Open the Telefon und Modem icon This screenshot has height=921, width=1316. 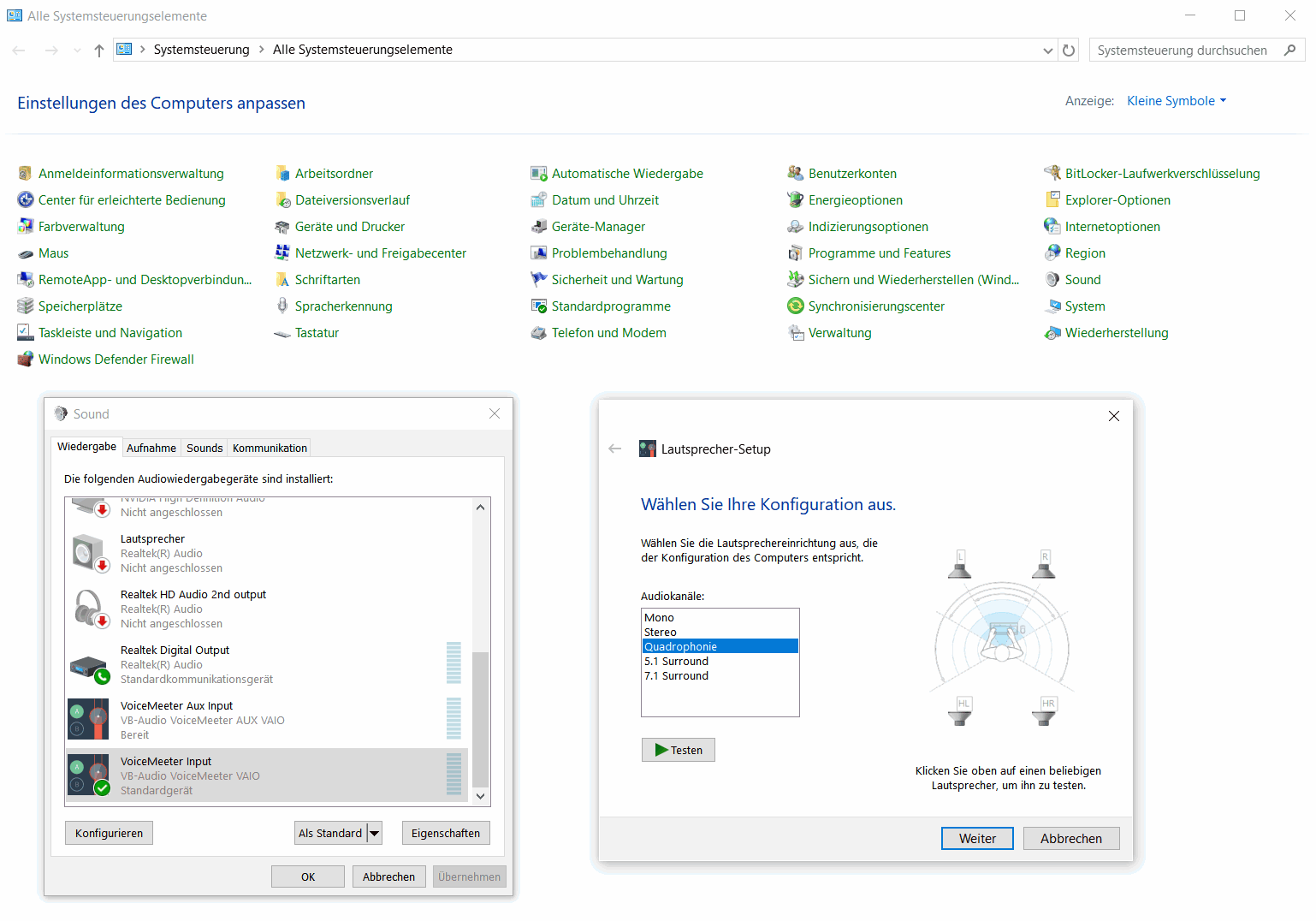[x=538, y=333]
